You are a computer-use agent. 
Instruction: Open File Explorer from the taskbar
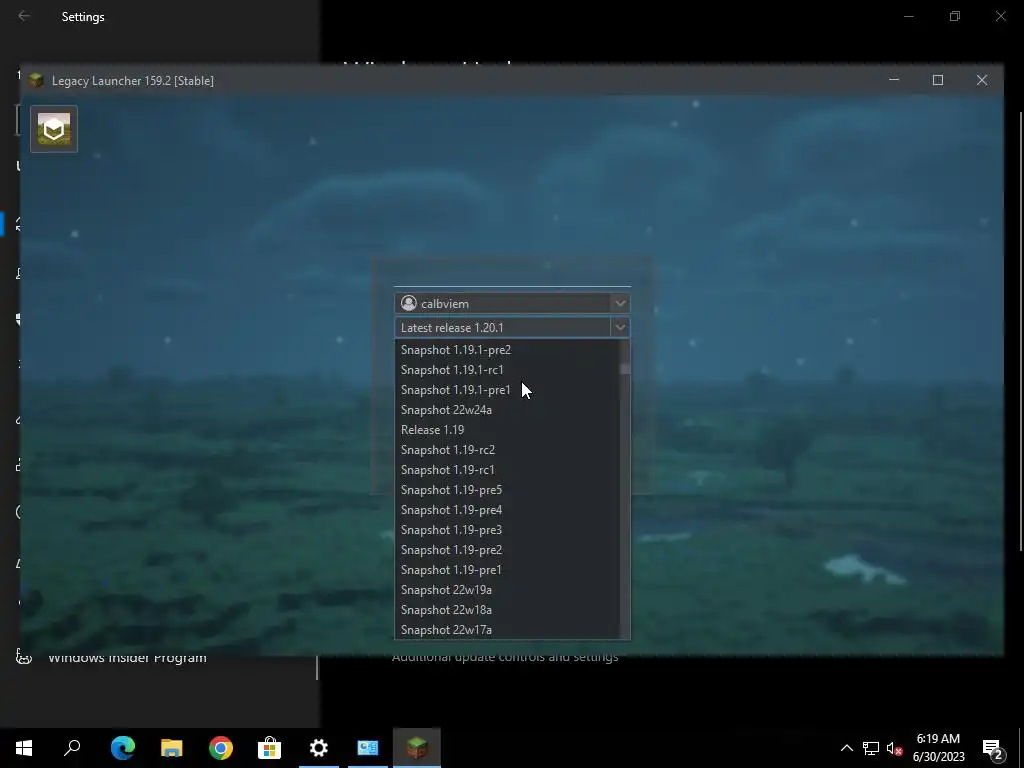coord(172,748)
